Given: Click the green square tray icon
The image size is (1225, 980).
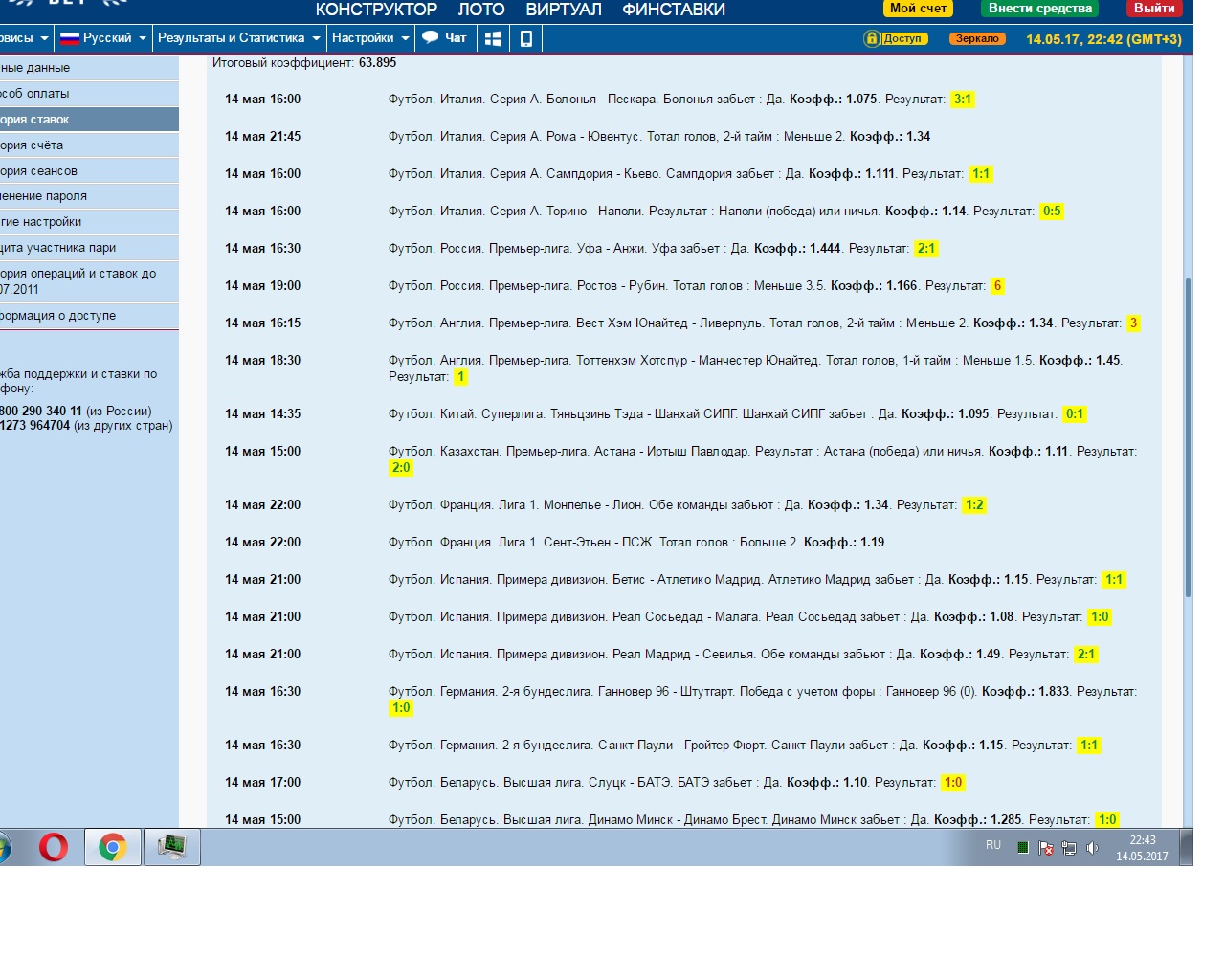Looking at the screenshot, I should [1023, 848].
